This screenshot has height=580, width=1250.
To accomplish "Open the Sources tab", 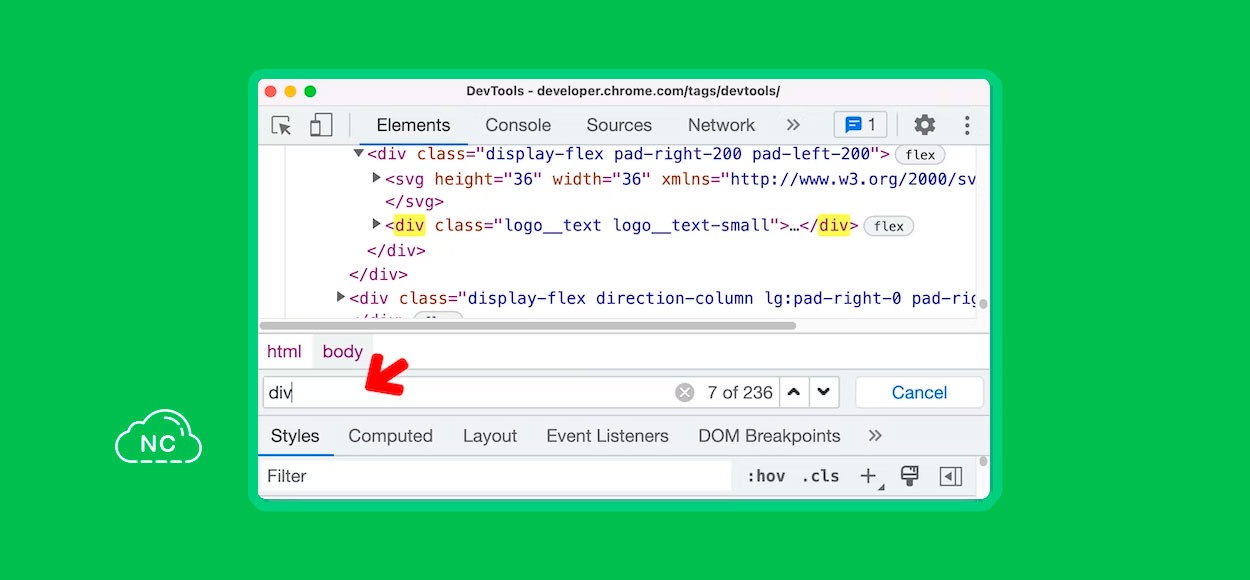I will click(x=619, y=125).
